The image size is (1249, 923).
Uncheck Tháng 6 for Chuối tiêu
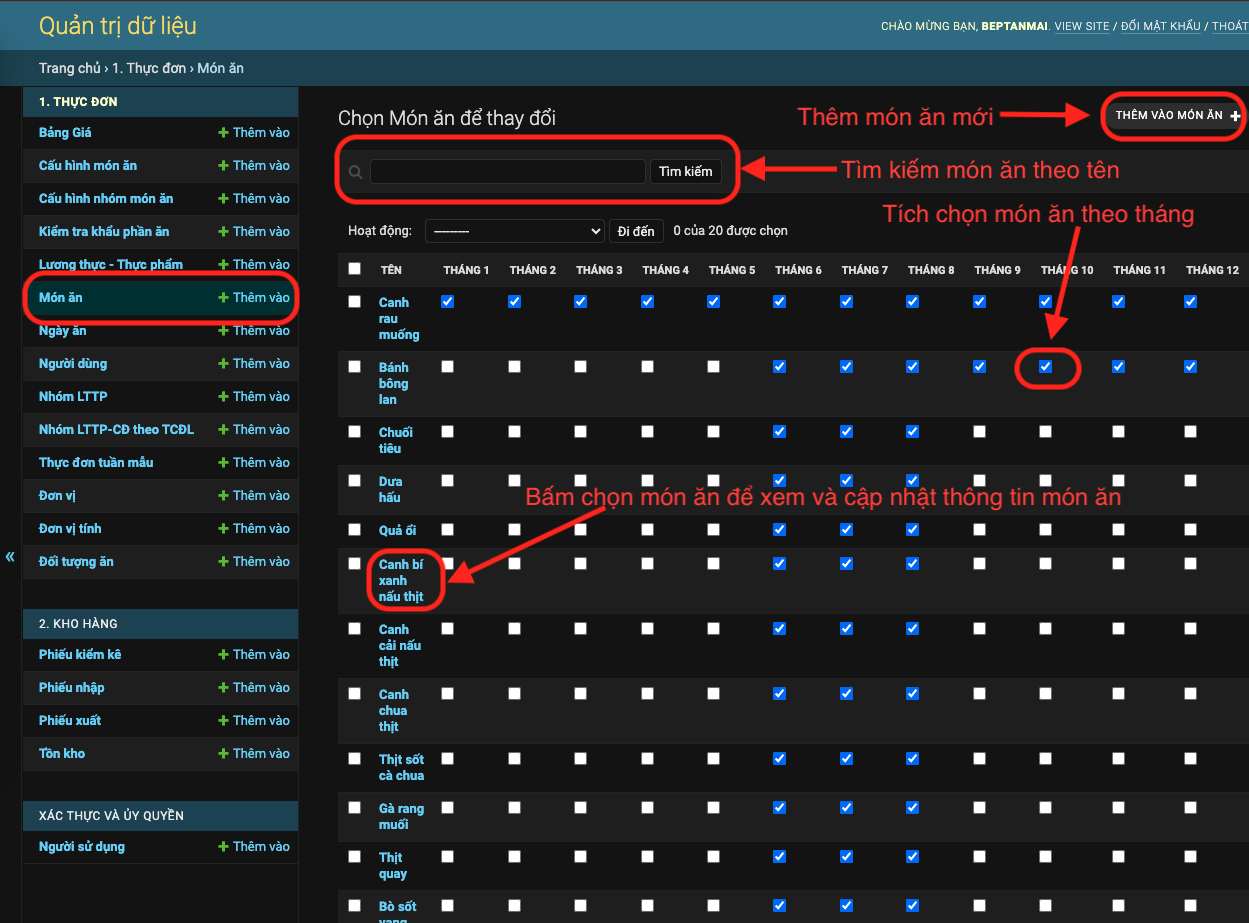[x=779, y=431]
